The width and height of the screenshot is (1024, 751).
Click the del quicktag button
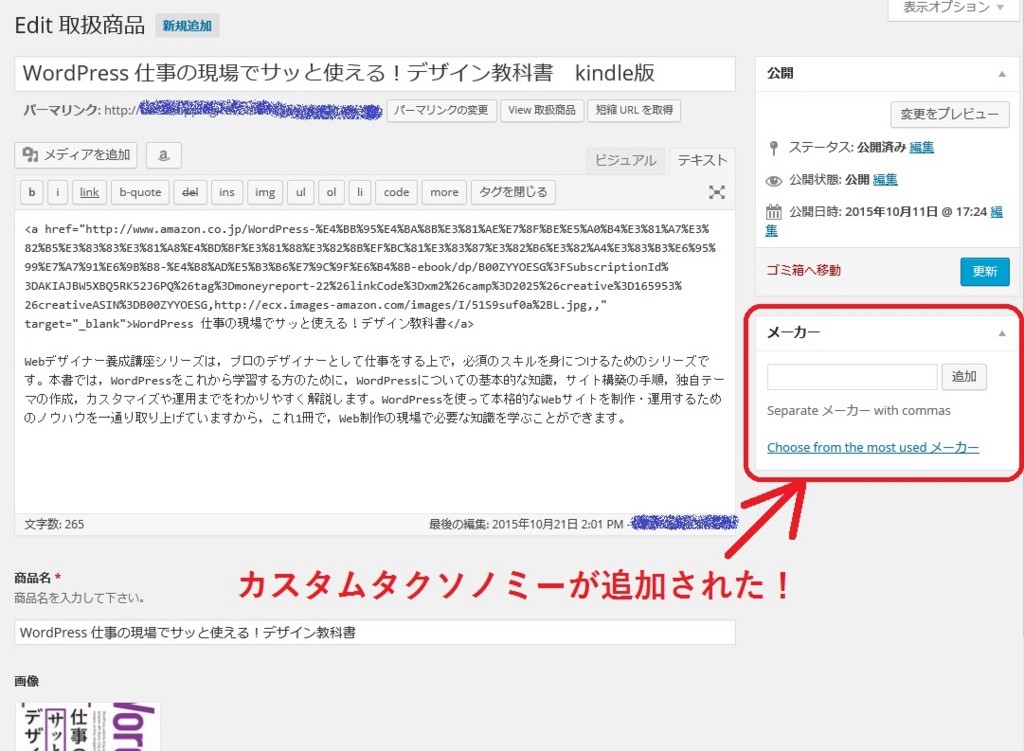190,192
